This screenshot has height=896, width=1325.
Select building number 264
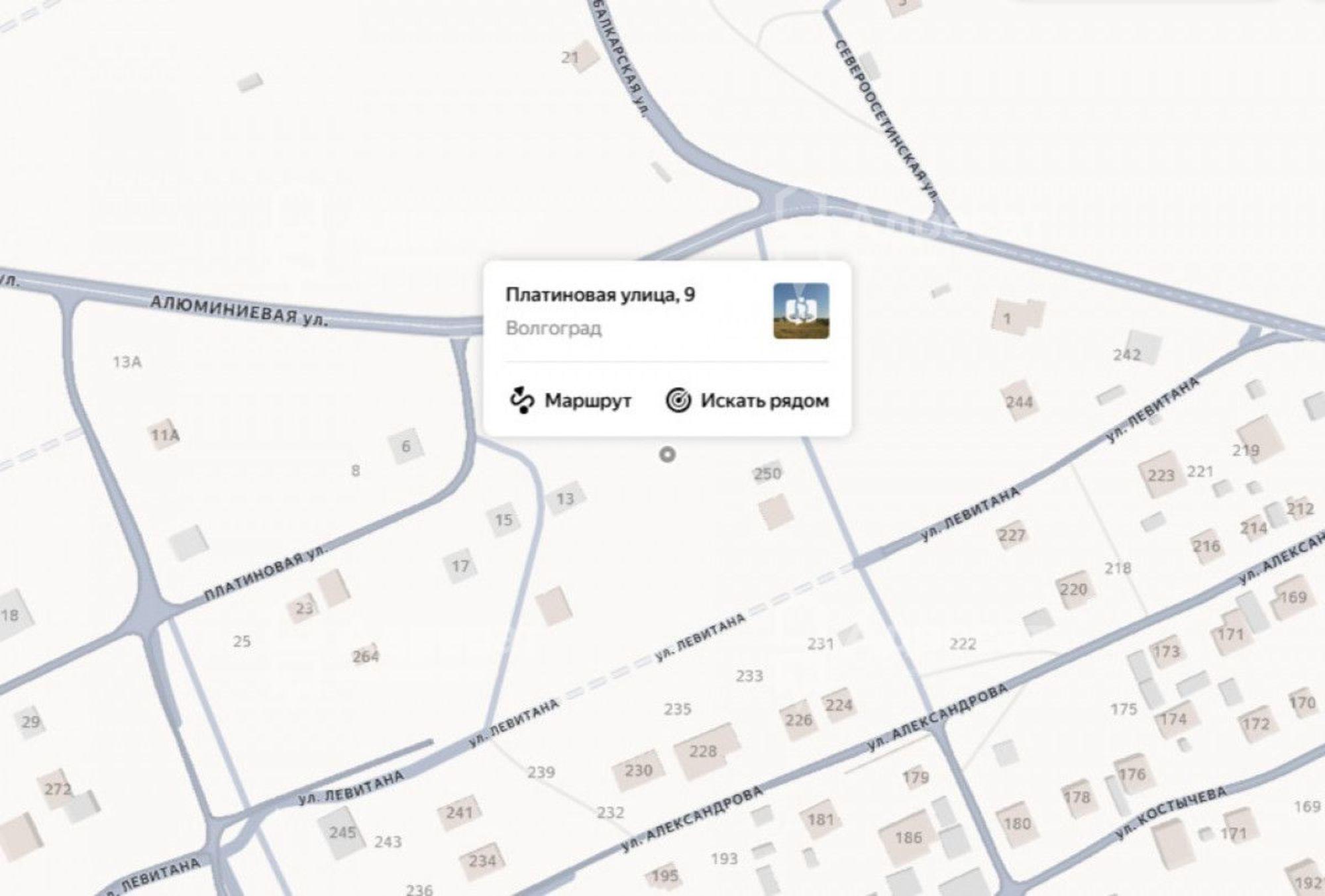(366, 656)
